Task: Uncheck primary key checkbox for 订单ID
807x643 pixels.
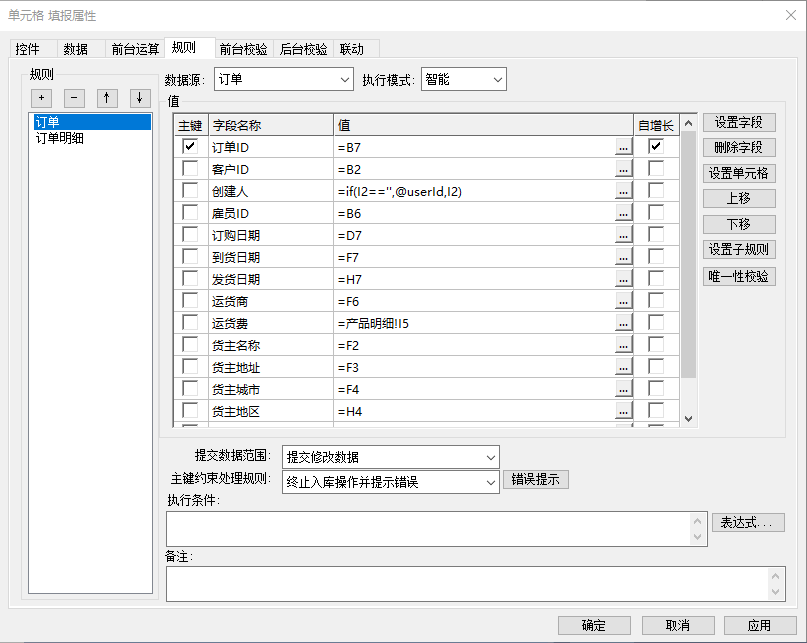Action: 190,147
